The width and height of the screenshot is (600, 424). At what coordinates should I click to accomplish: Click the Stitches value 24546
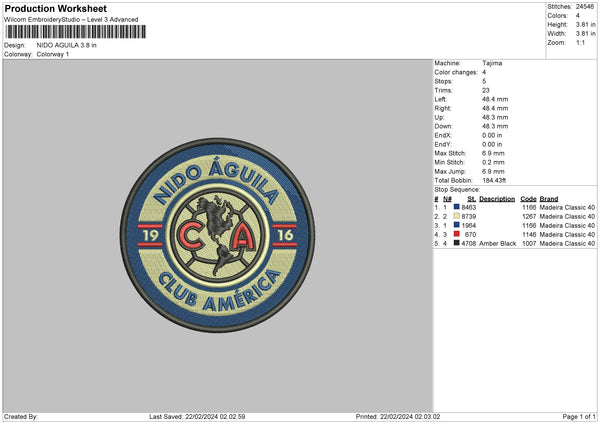pos(585,7)
